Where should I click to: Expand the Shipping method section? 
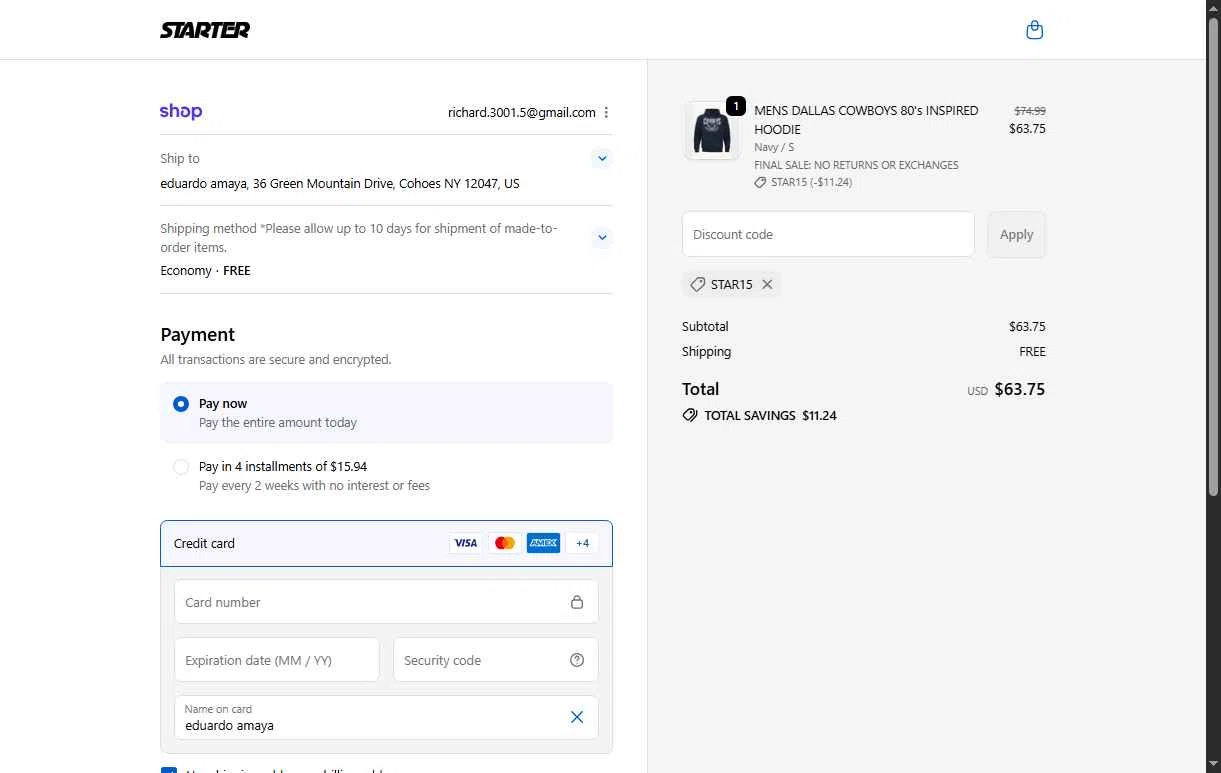click(x=601, y=237)
